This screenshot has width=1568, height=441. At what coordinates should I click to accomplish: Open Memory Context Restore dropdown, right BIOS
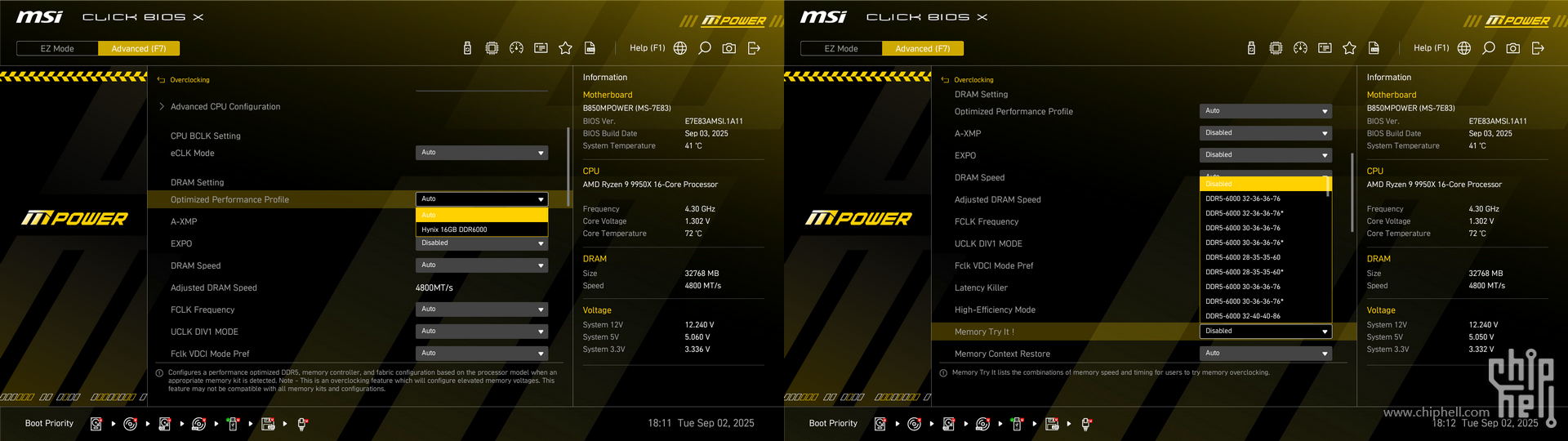(x=1266, y=354)
